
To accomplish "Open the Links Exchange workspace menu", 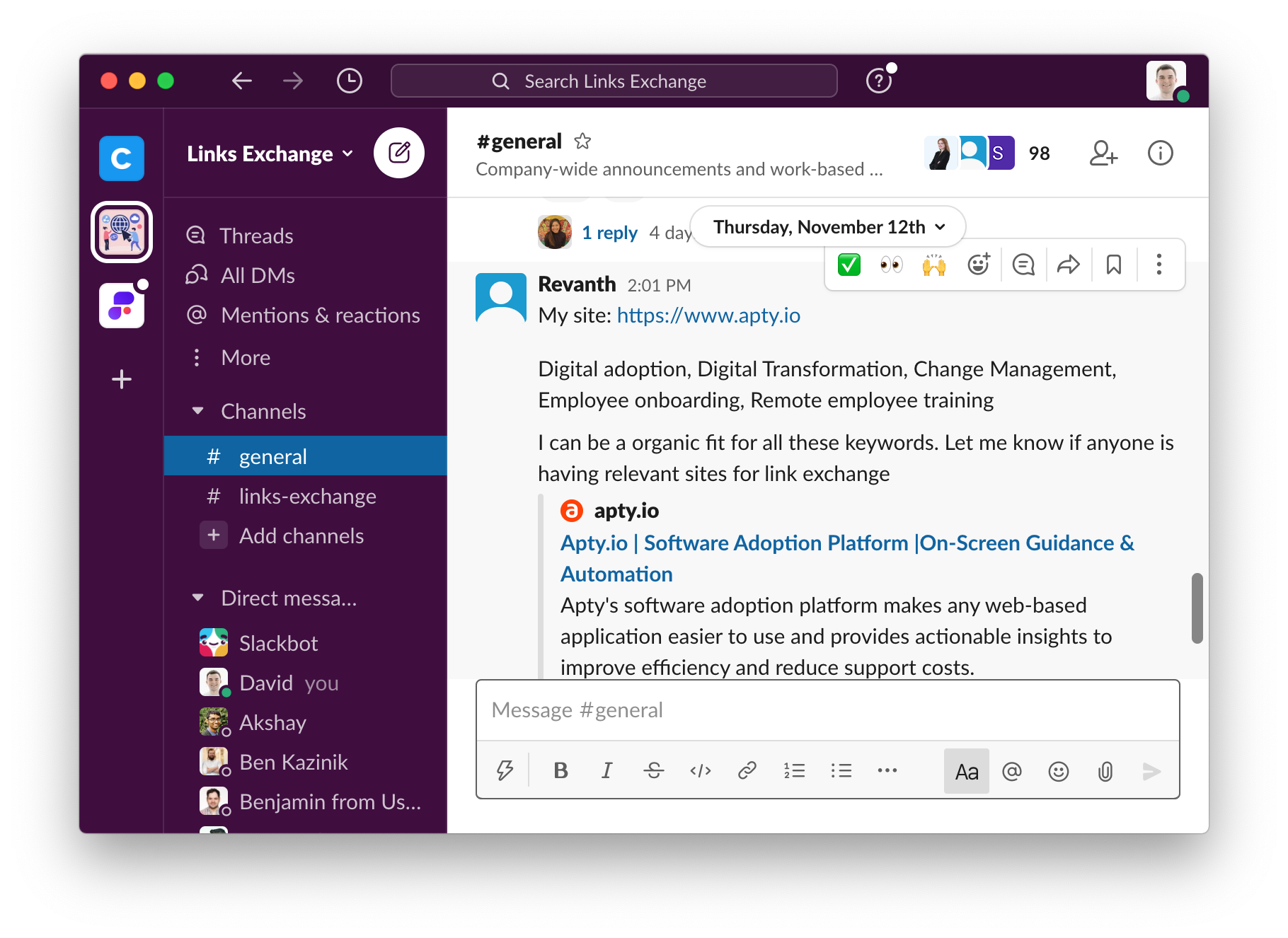I will (270, 154).
